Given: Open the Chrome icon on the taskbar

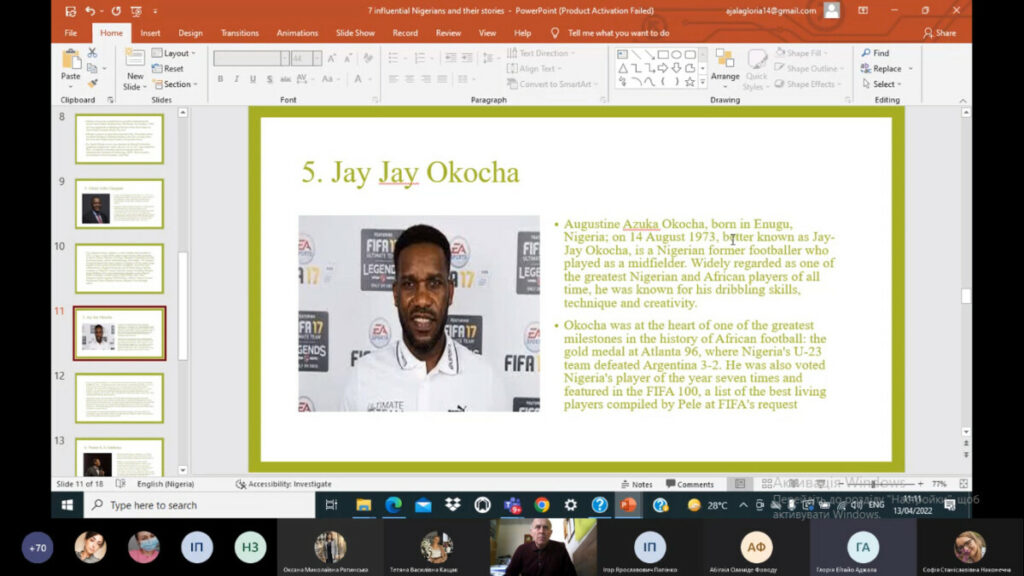Looking at the screenshot, I should (x=541, y=505).
